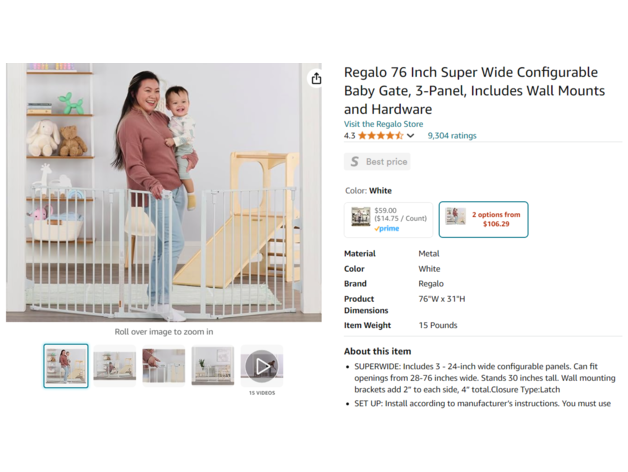The image size is (628, 472).
Task: Click the star rating icons
Action: pyautogui.click(x=380, y=136)
